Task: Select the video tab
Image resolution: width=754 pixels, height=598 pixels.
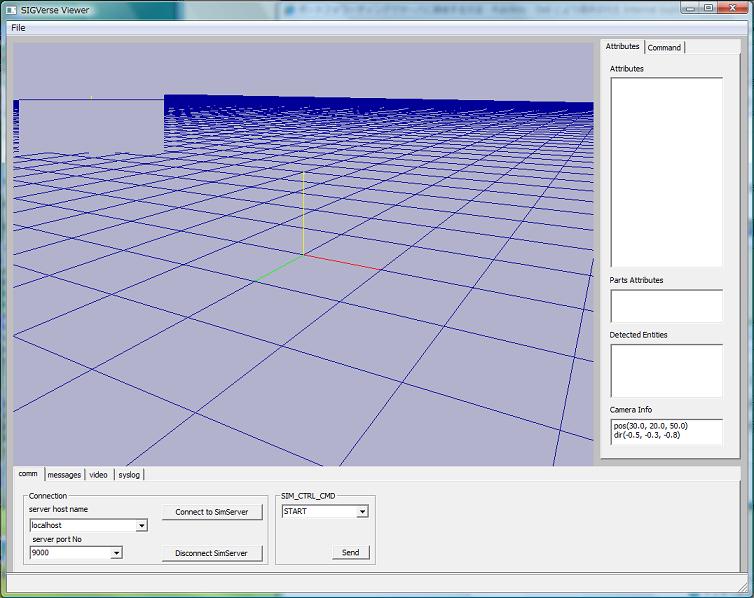Action: (x=98, y=474)
